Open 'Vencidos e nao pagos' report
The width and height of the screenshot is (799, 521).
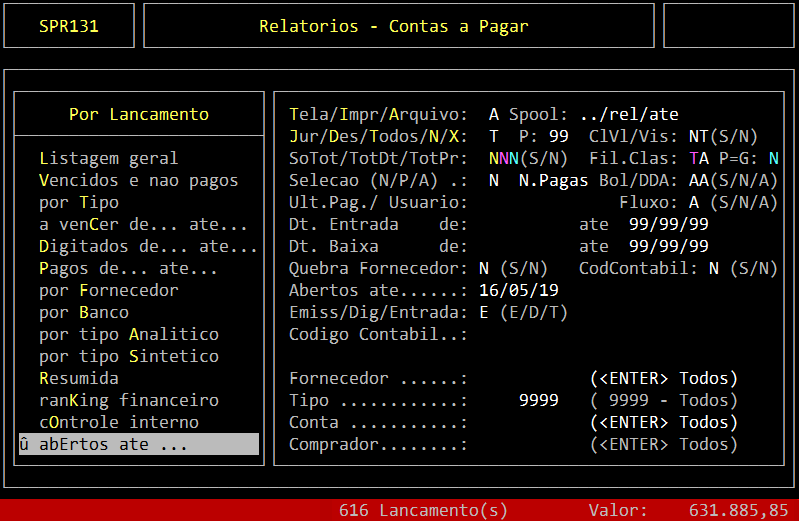(138, 180)
